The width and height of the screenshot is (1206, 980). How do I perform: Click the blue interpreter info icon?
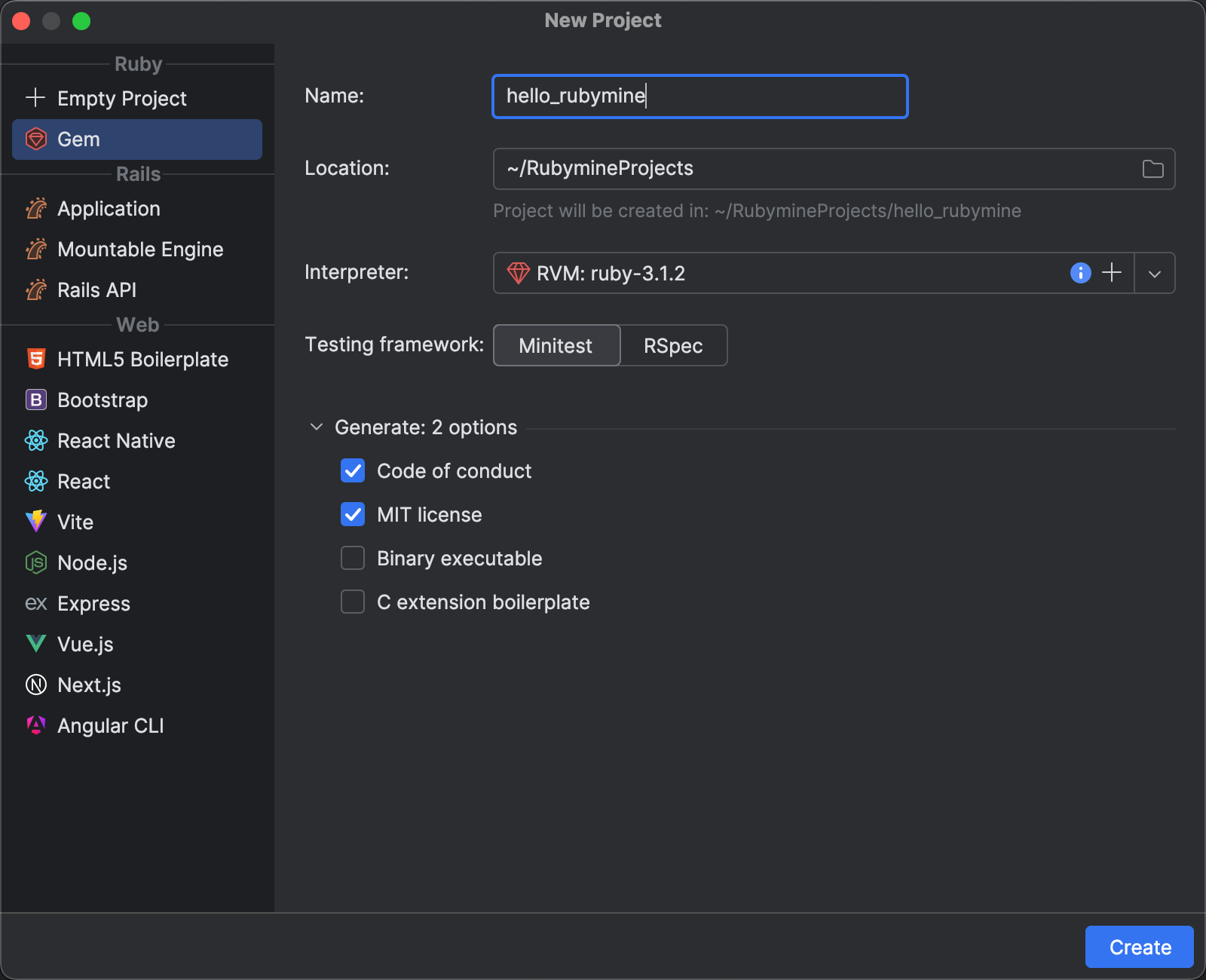click(1080, 273)
